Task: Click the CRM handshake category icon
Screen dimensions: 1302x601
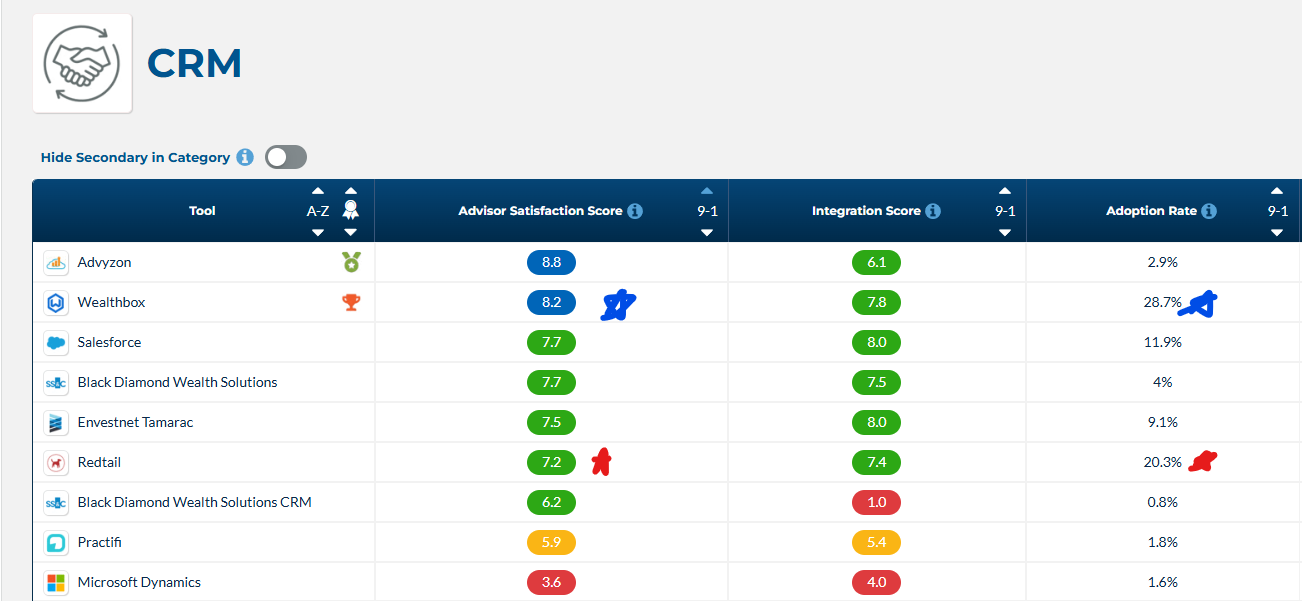Action: (x=83, y=63)
